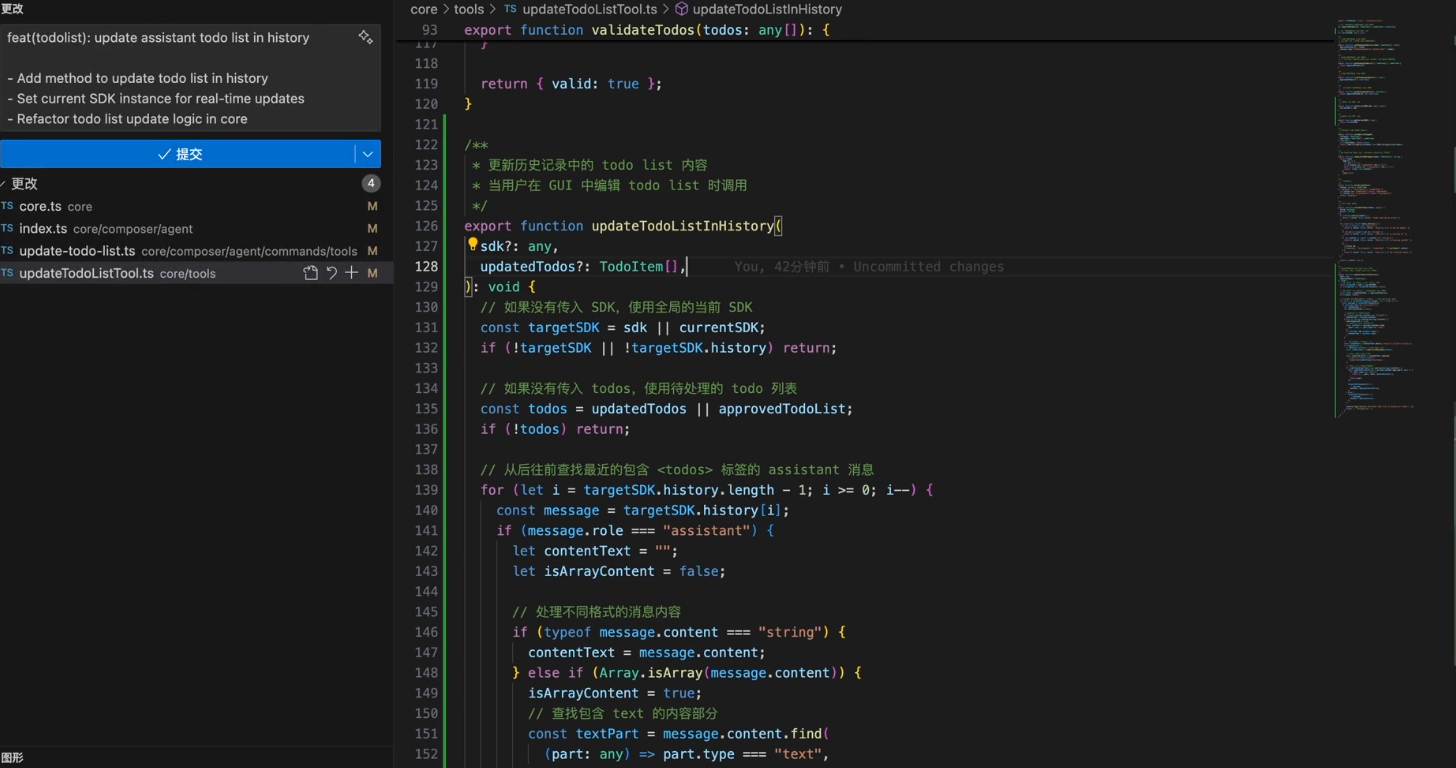Click the cube symbol icon in breadcrumb
The image size is (1456, 768).
point(682,9)
